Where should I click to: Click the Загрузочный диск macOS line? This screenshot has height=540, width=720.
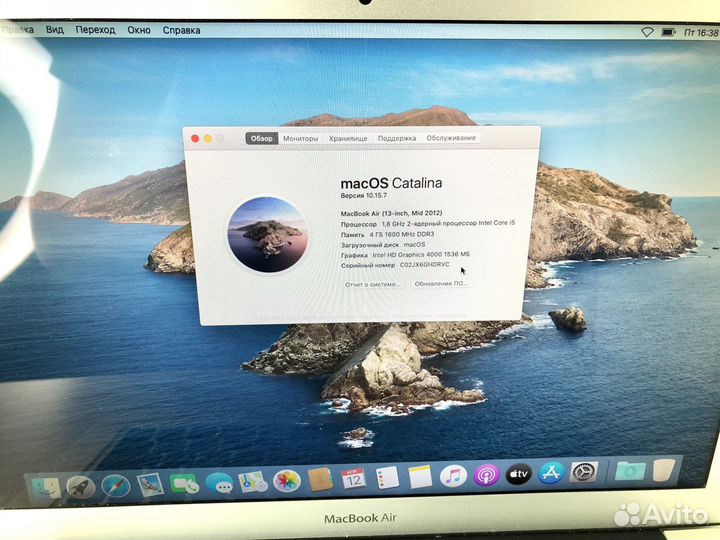coord(383,245)
